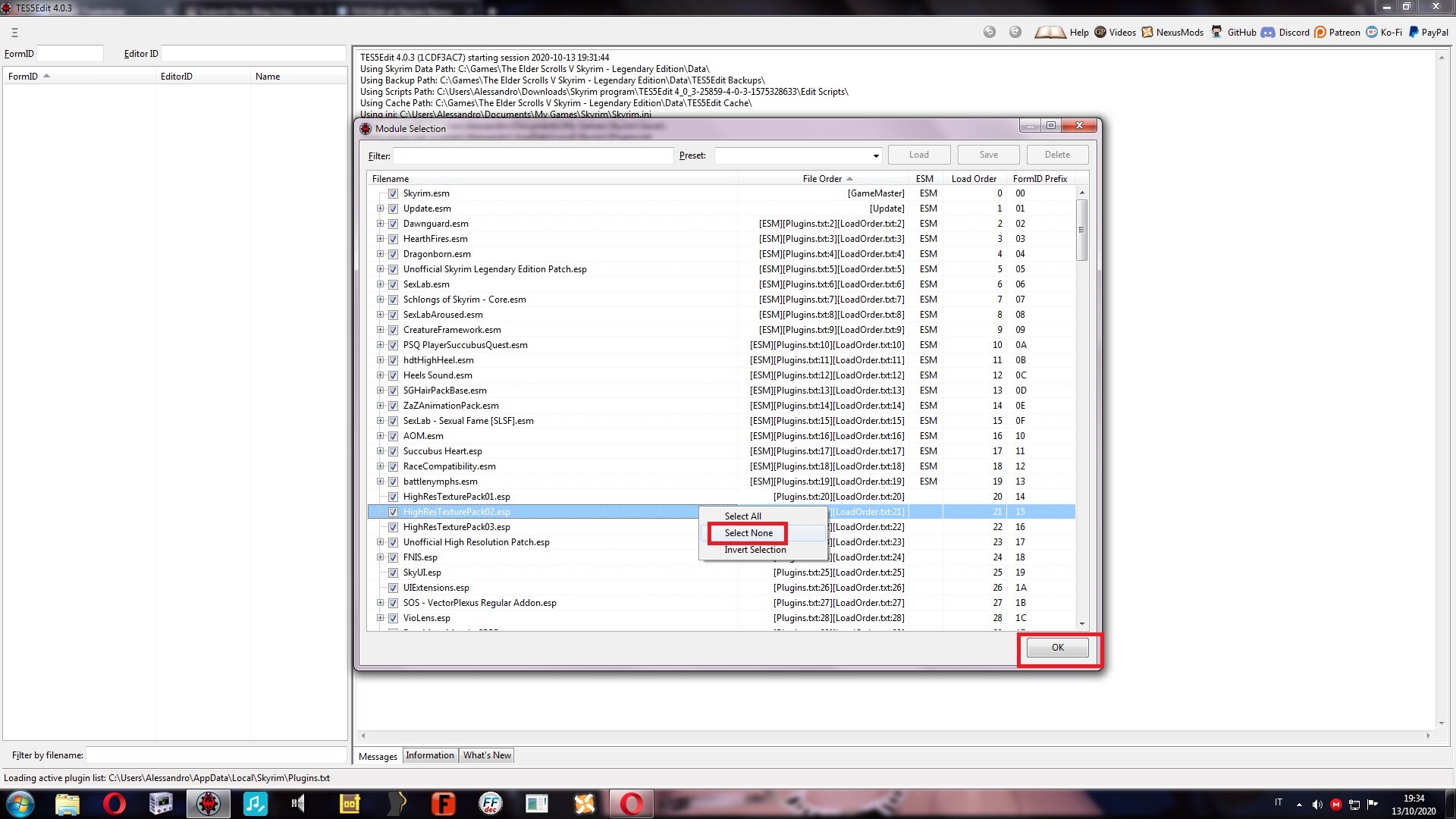The width and height of the screenshot is (1456, 819).
Task: Click the Load preset button
Action: point(919,155)
